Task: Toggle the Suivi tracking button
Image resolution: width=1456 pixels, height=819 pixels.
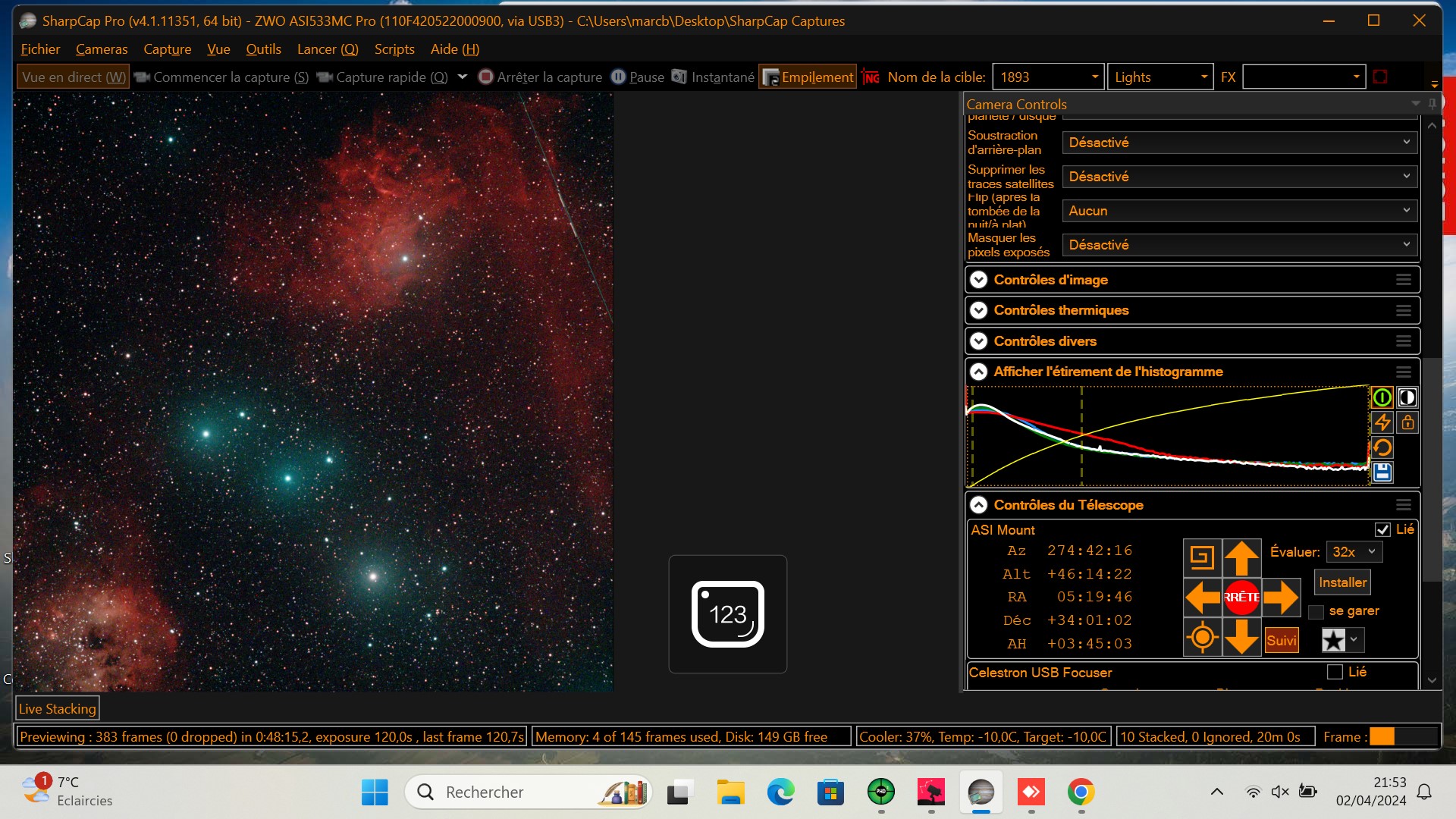Action: pyautogui.click(x=1282, y=640)
